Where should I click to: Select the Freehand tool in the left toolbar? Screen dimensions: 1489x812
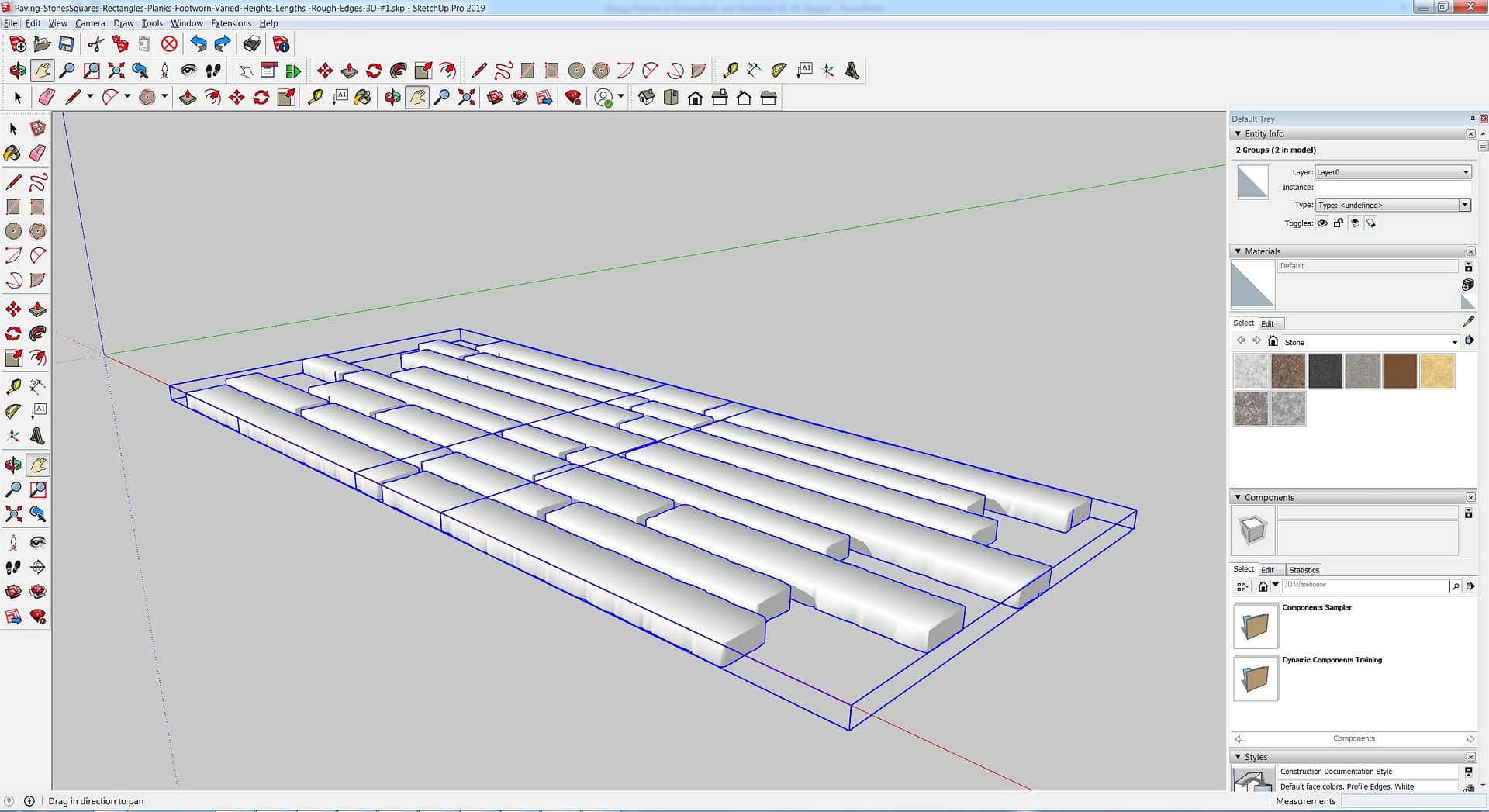(x=38, y=183)
